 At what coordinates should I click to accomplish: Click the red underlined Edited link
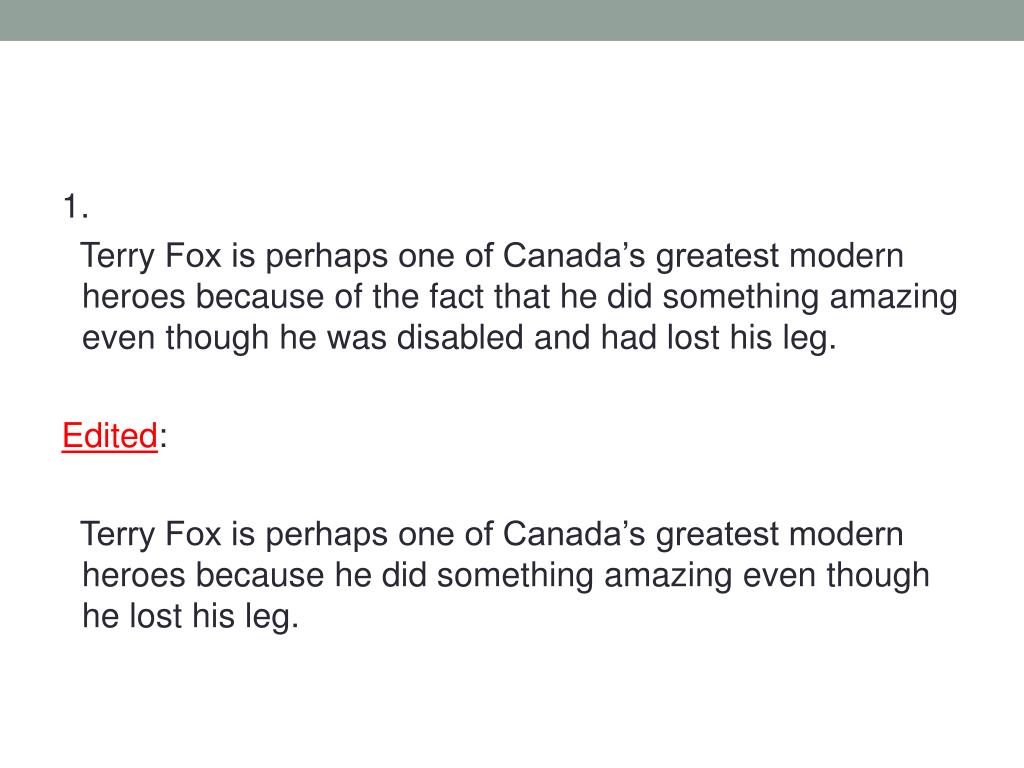110,435
